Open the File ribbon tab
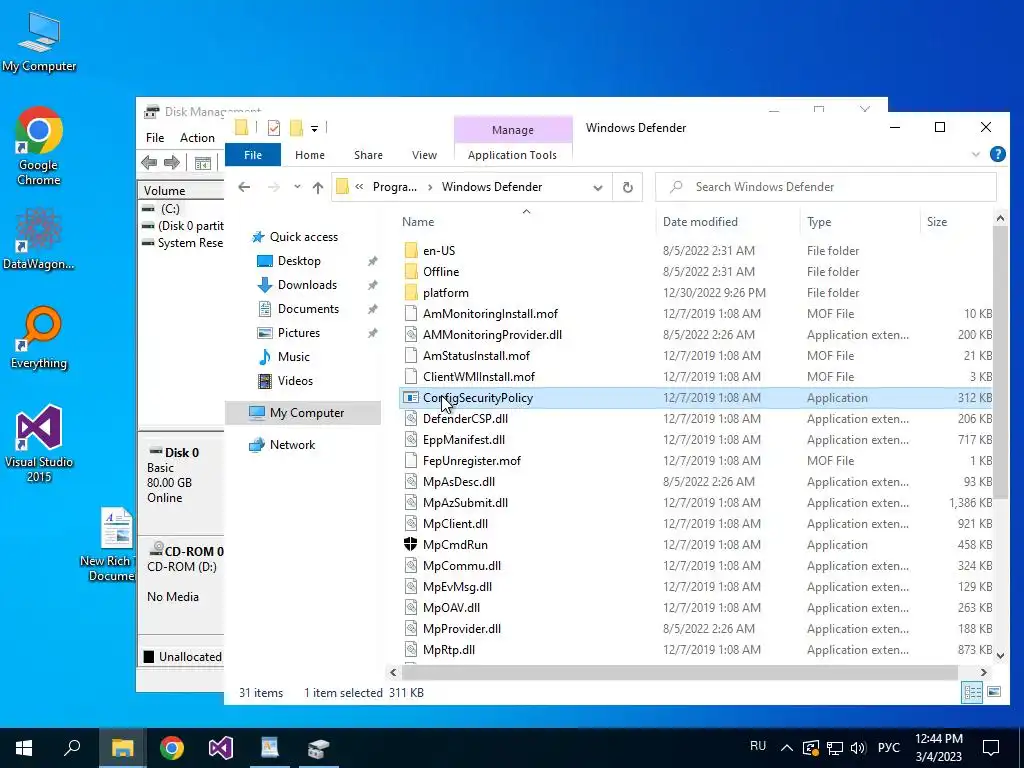 (x=253, y=155)
